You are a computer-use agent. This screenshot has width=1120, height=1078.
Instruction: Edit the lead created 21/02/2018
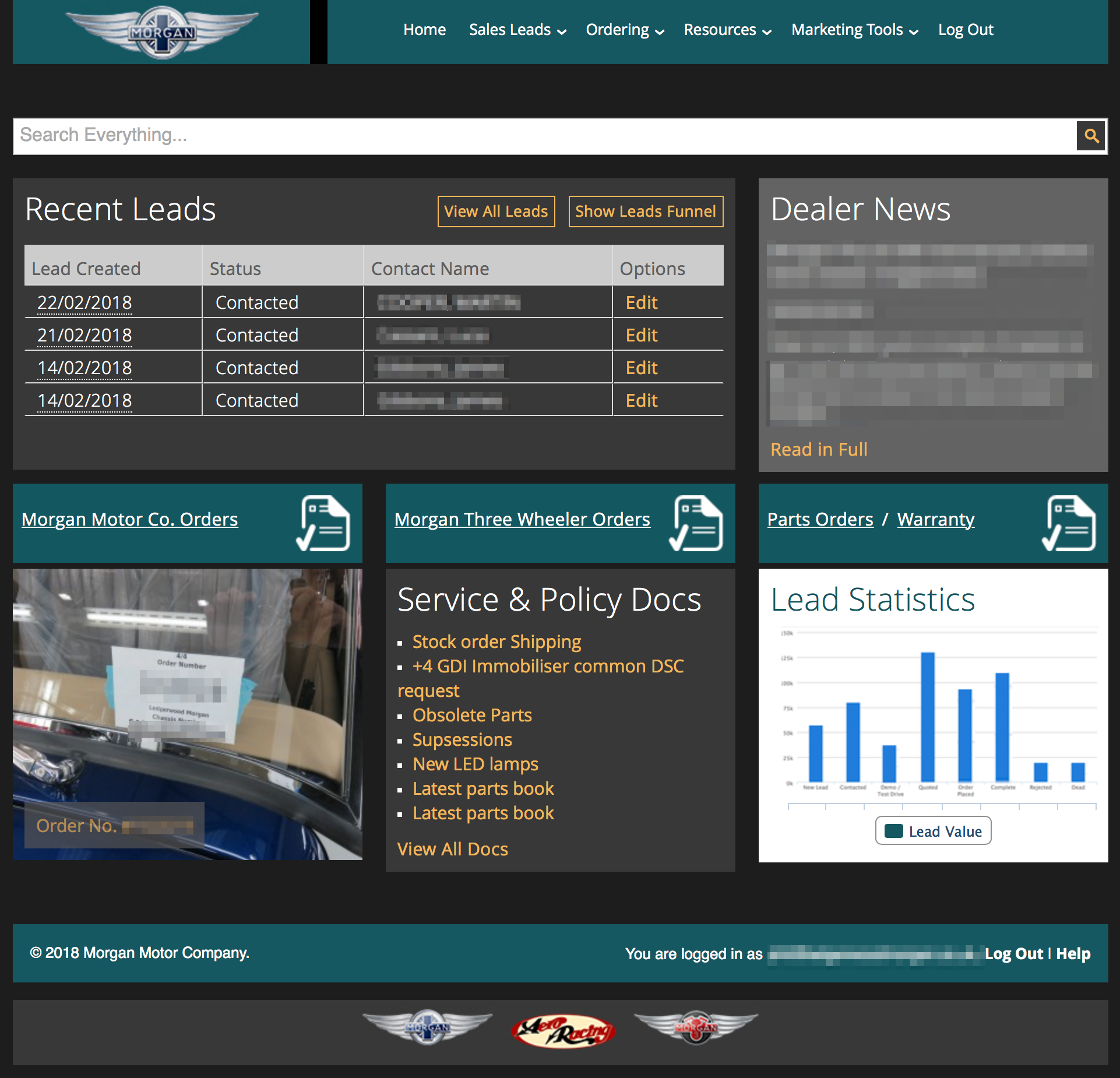(x=641, y=336)
